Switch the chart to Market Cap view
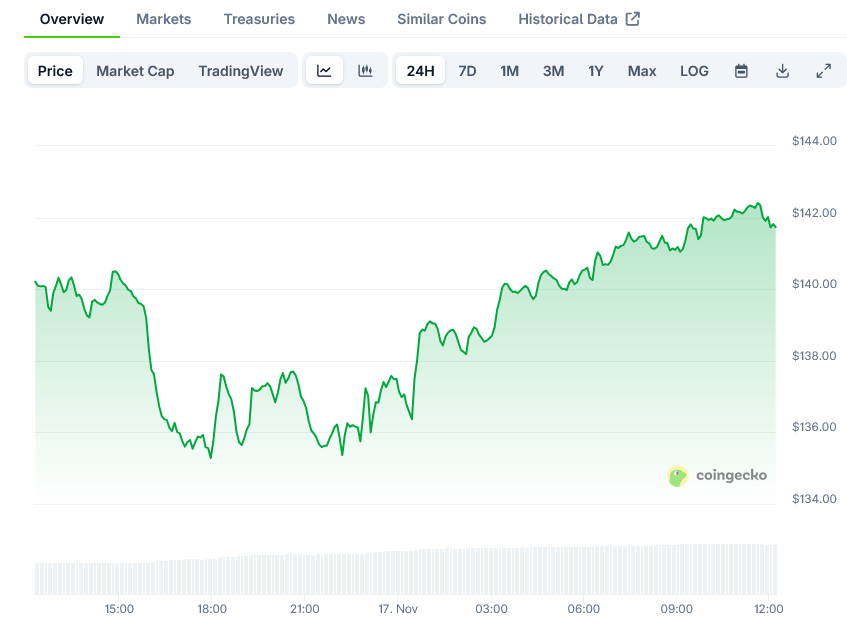Screen dimensions: 847x627 [135, 70]
